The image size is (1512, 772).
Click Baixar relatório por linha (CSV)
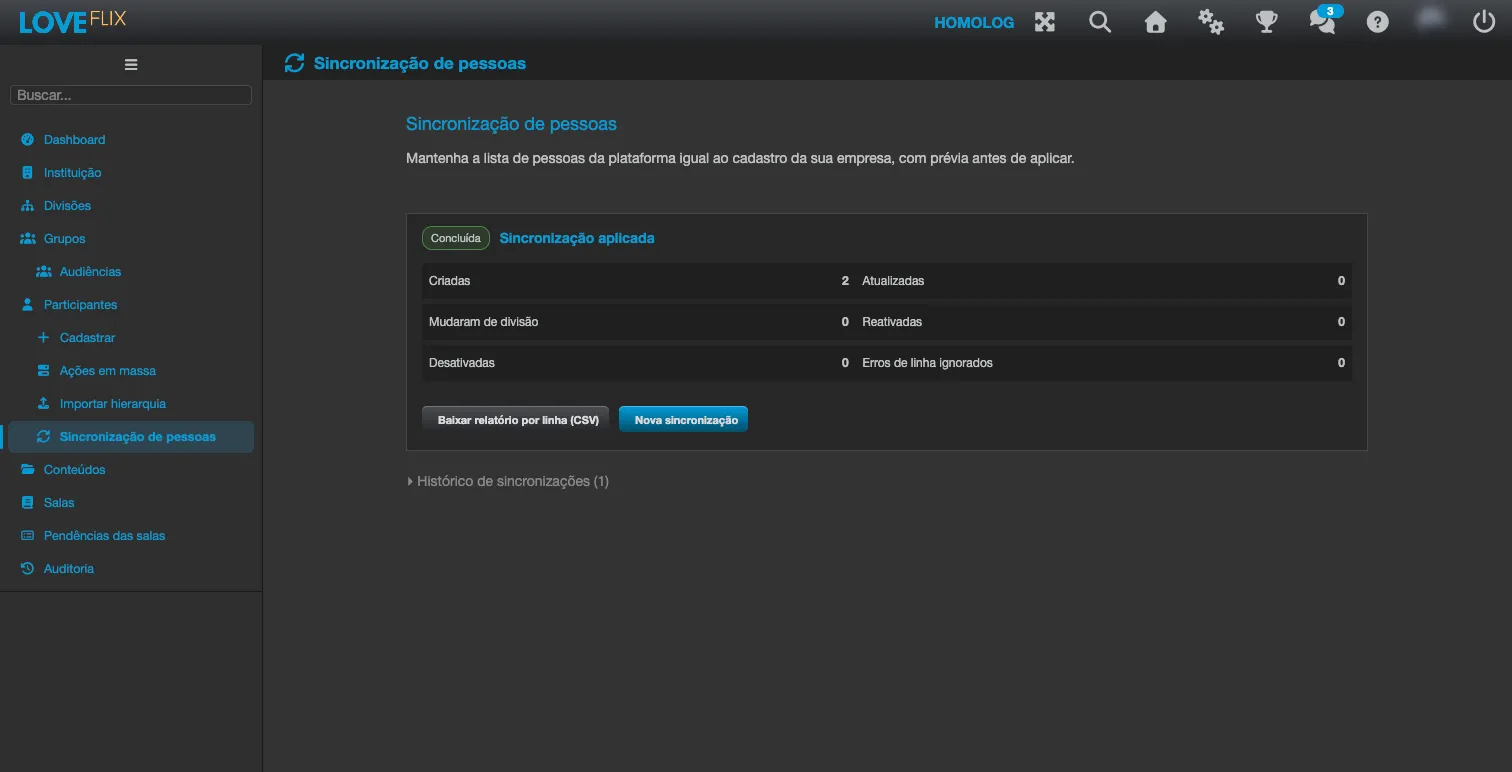coord(517,420)
